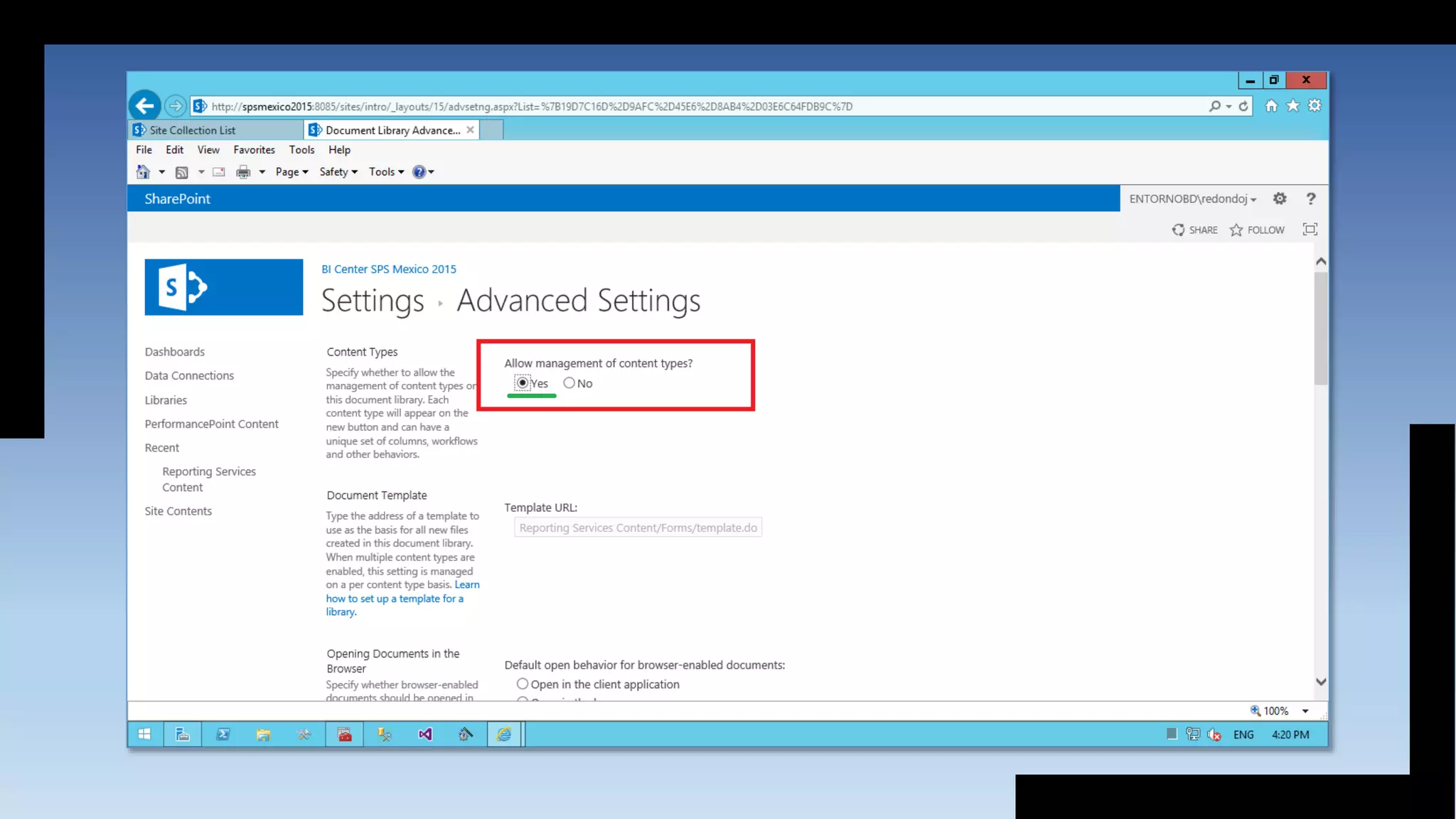This screenshot has width=1456, height=819.
Task: Toggle focus on content icon
Action: 1310,230
